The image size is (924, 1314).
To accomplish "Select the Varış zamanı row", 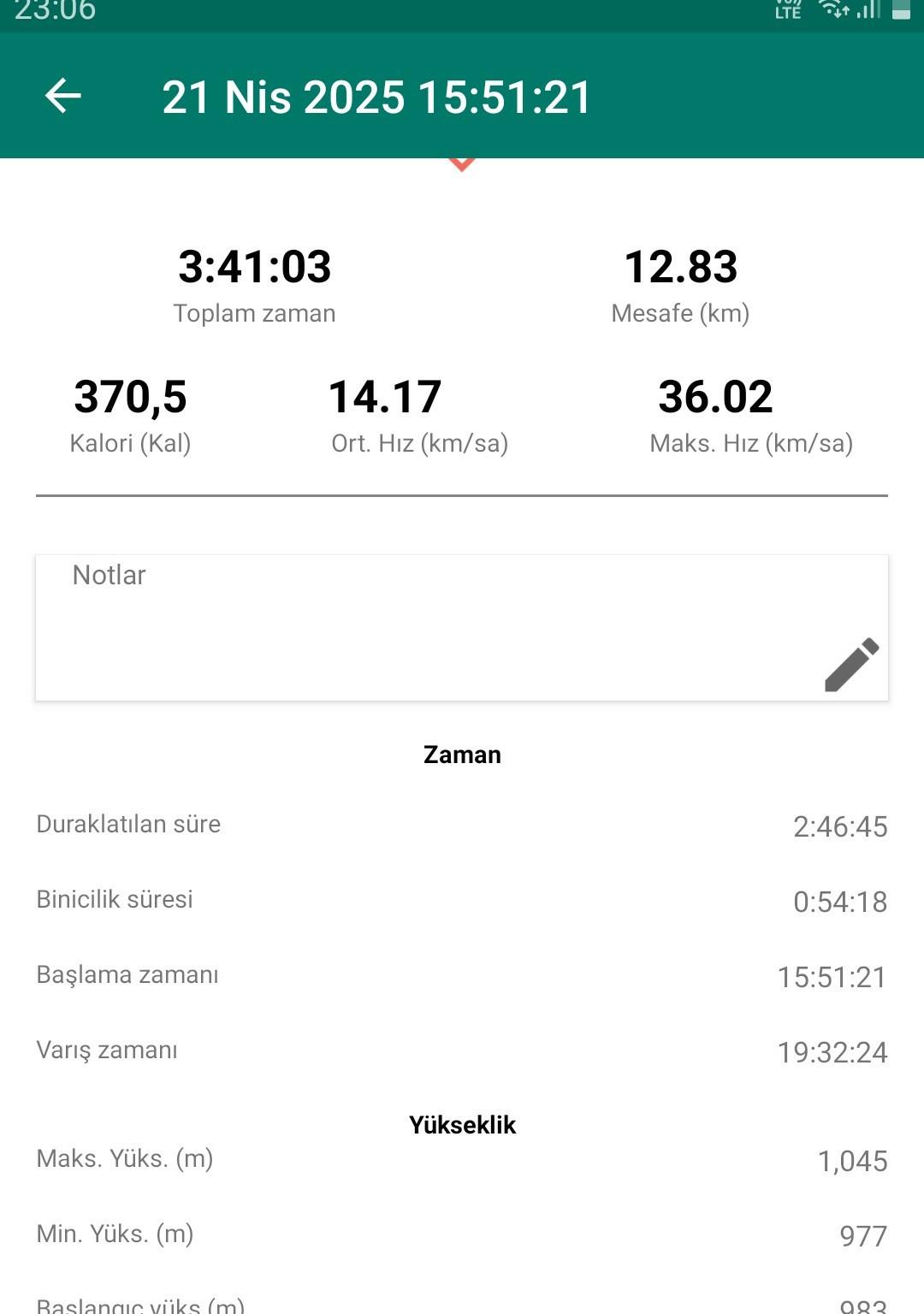I will coord(462,1051).
